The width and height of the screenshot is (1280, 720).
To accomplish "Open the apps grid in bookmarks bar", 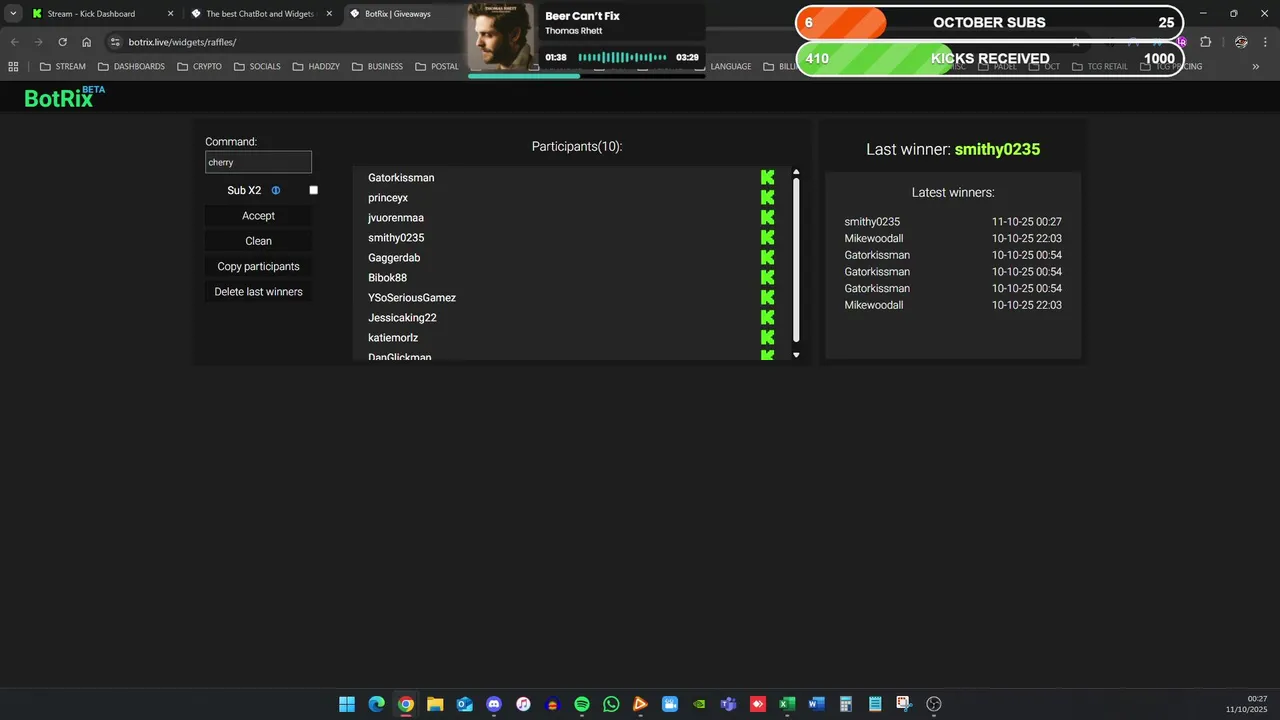I will click(13, 67).
